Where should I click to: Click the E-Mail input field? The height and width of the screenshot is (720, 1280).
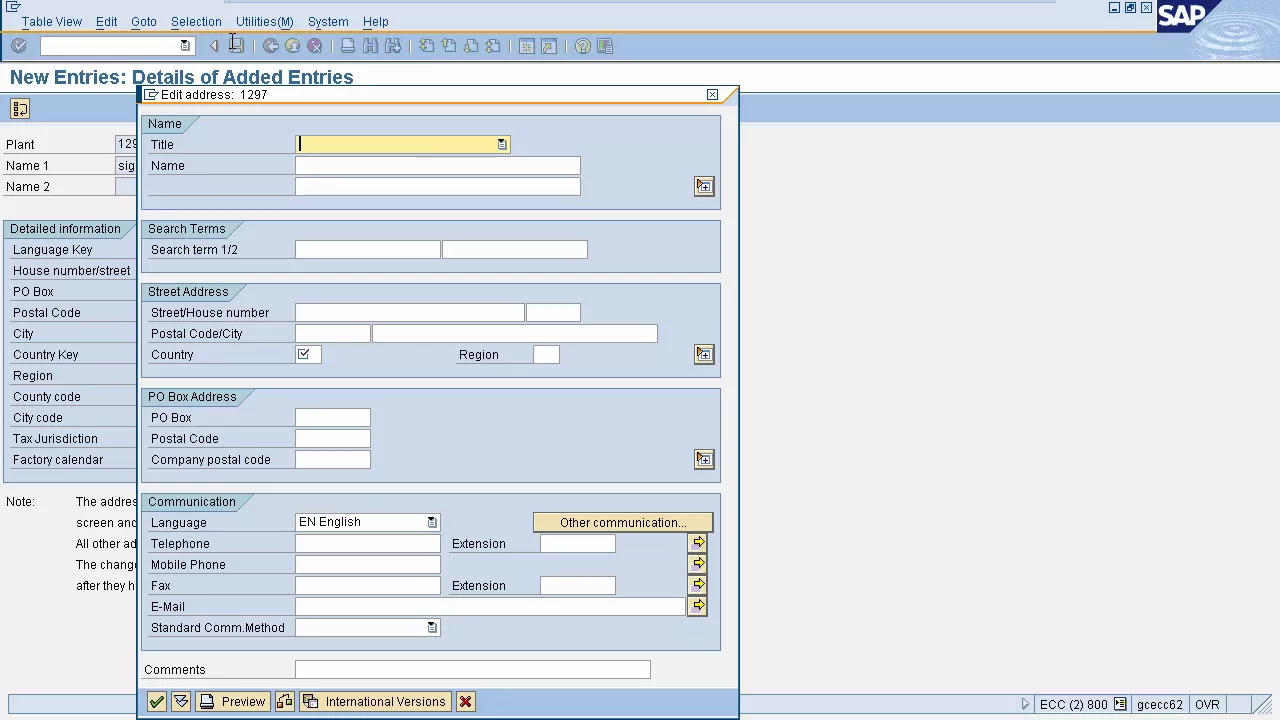pos(490,606)
